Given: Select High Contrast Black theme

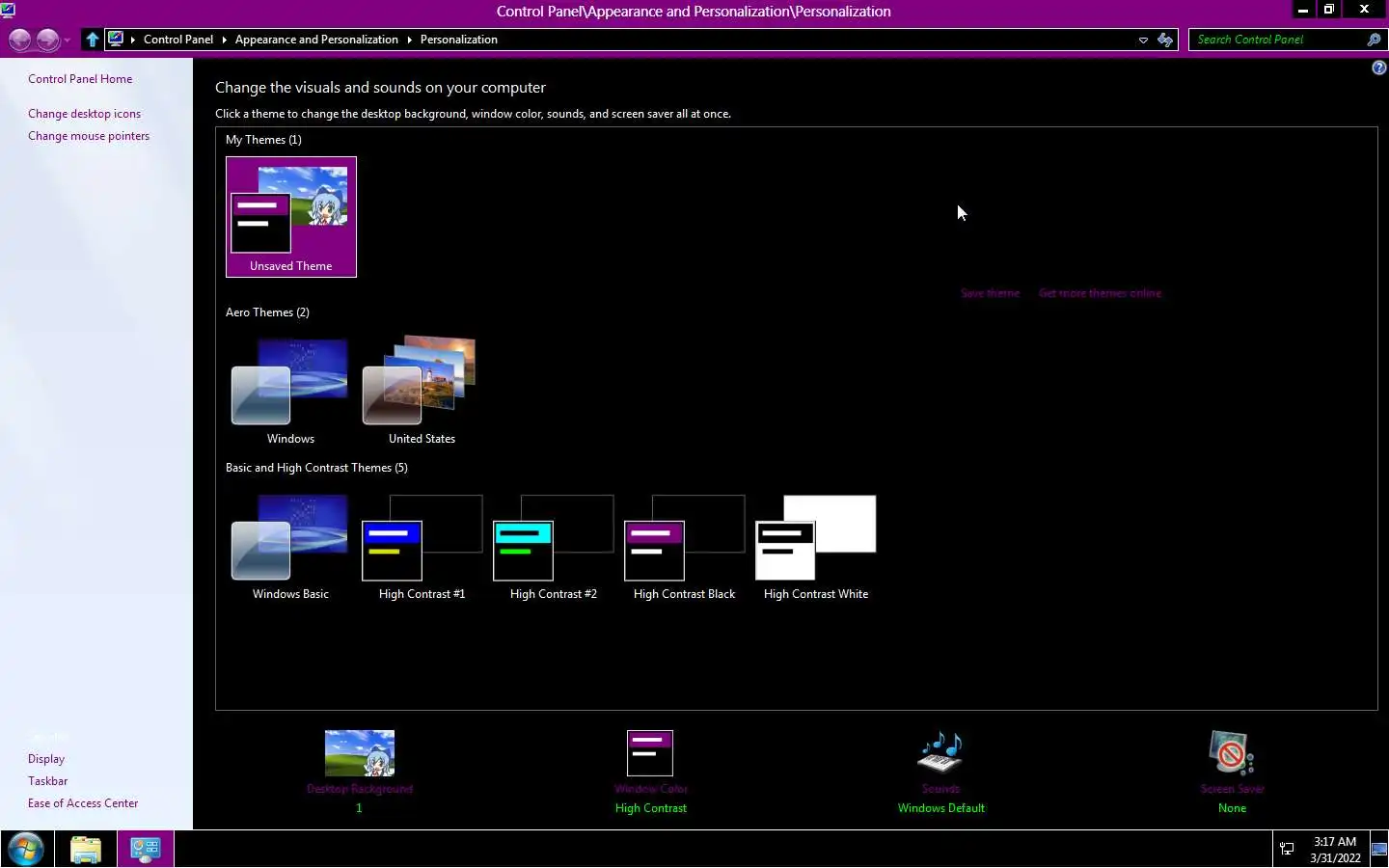Looking at the screenshot, I should (684, 547).
